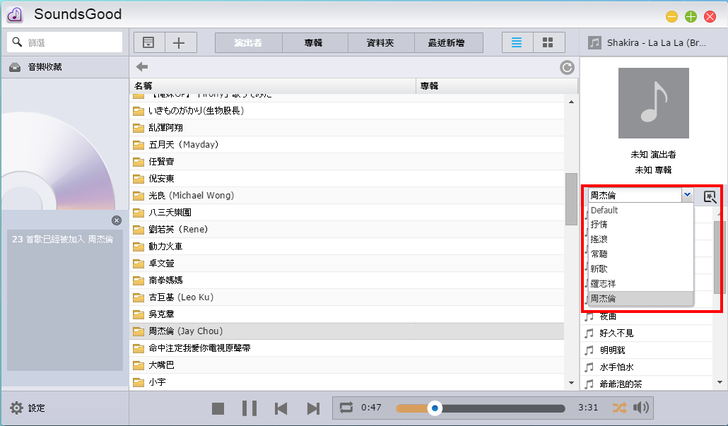Open 設定 settings at bottom left

(x=28, y=408)
